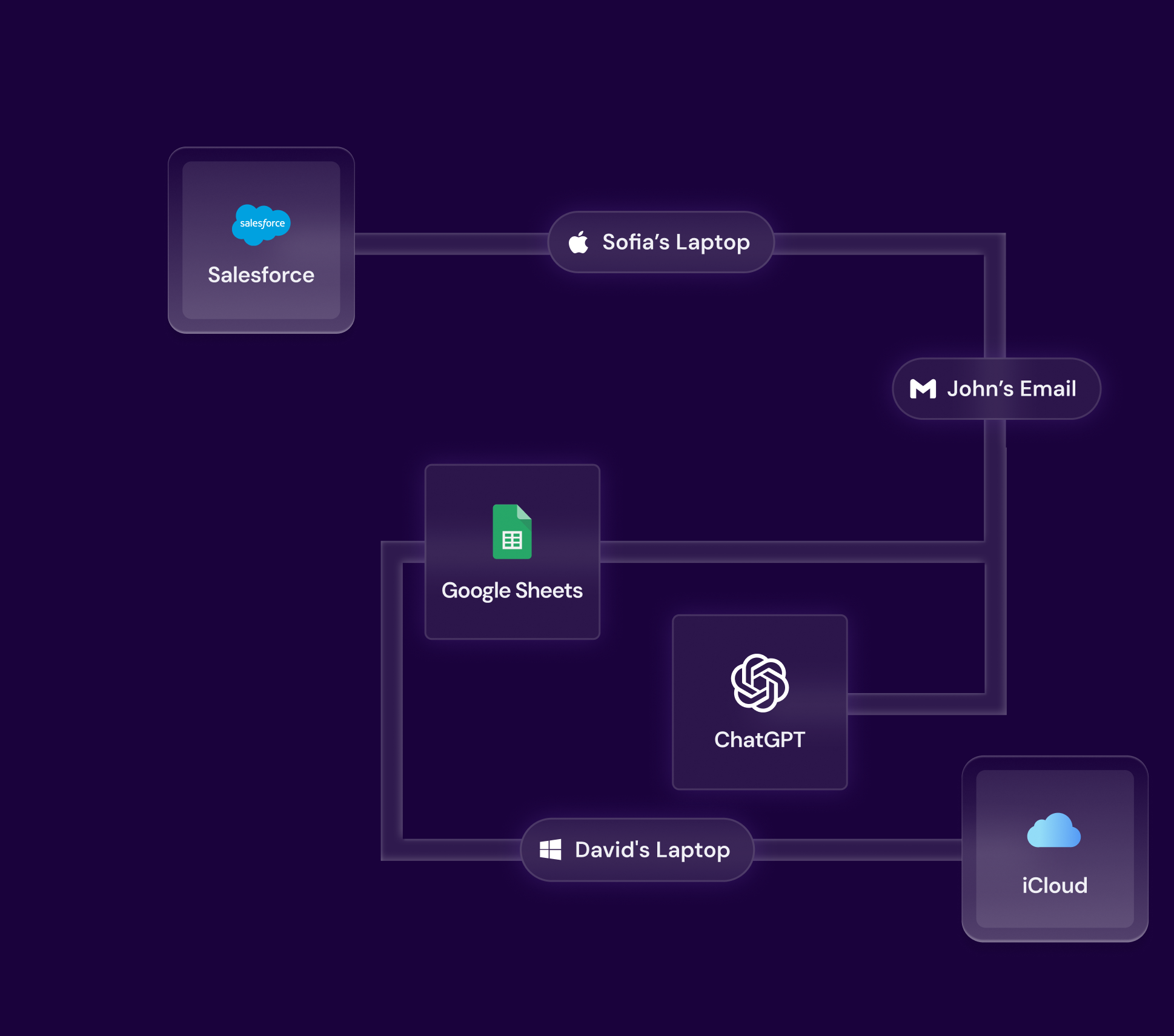The height and width of the screenshot is (1036, 1174).
Task: Select the Google Sheets text label
Action: point(512,591)
